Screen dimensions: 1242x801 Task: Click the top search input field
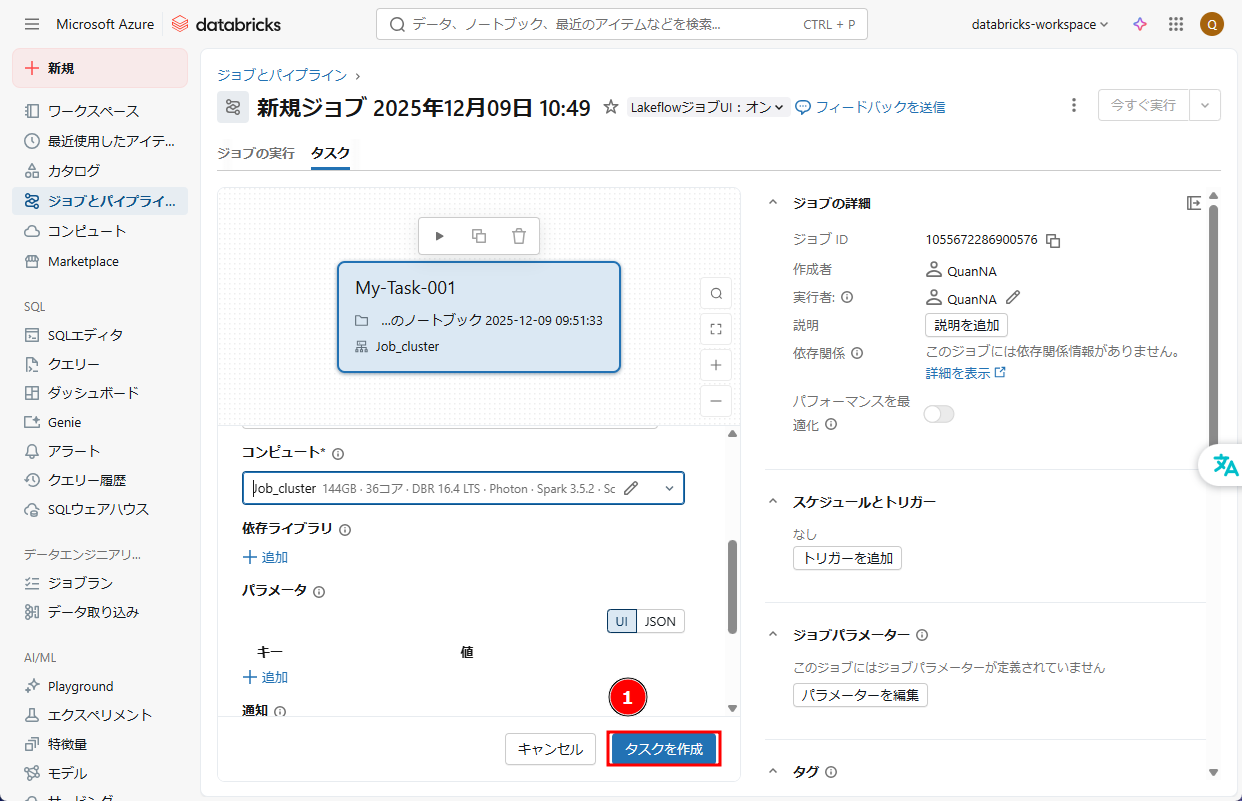pyautogui.click(x=590, y=24)
